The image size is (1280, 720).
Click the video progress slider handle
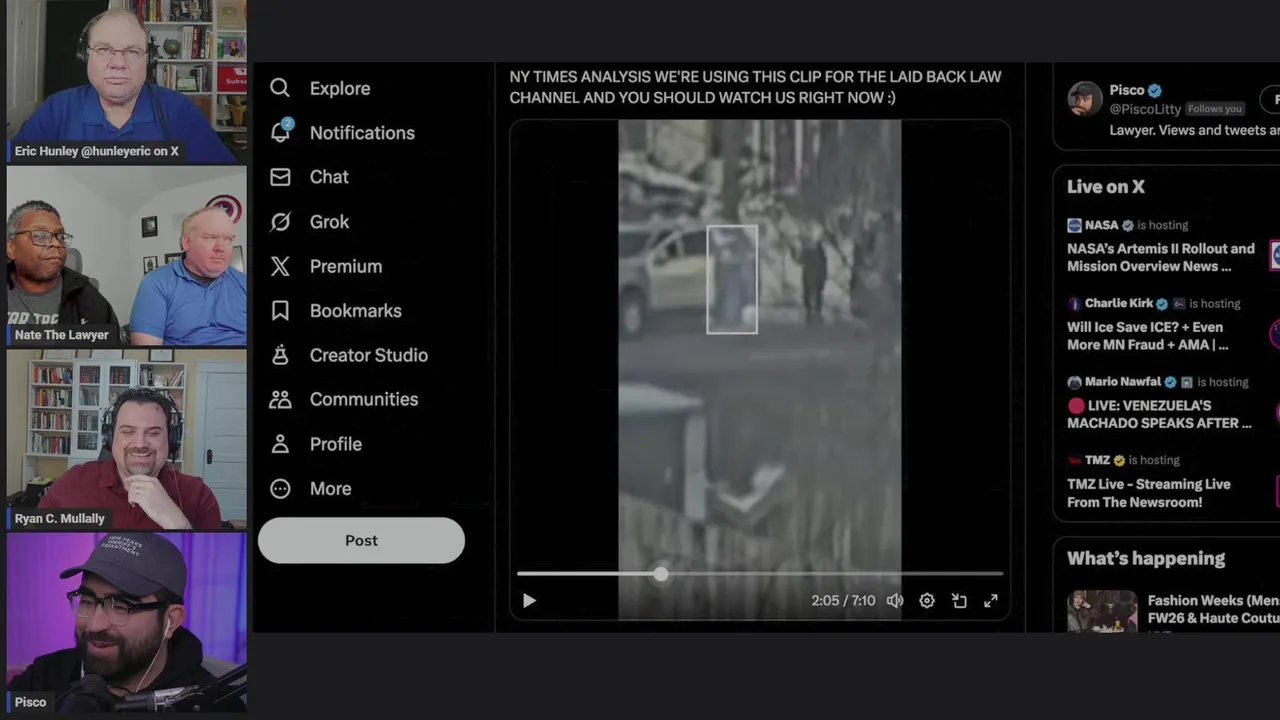[661, 574]
